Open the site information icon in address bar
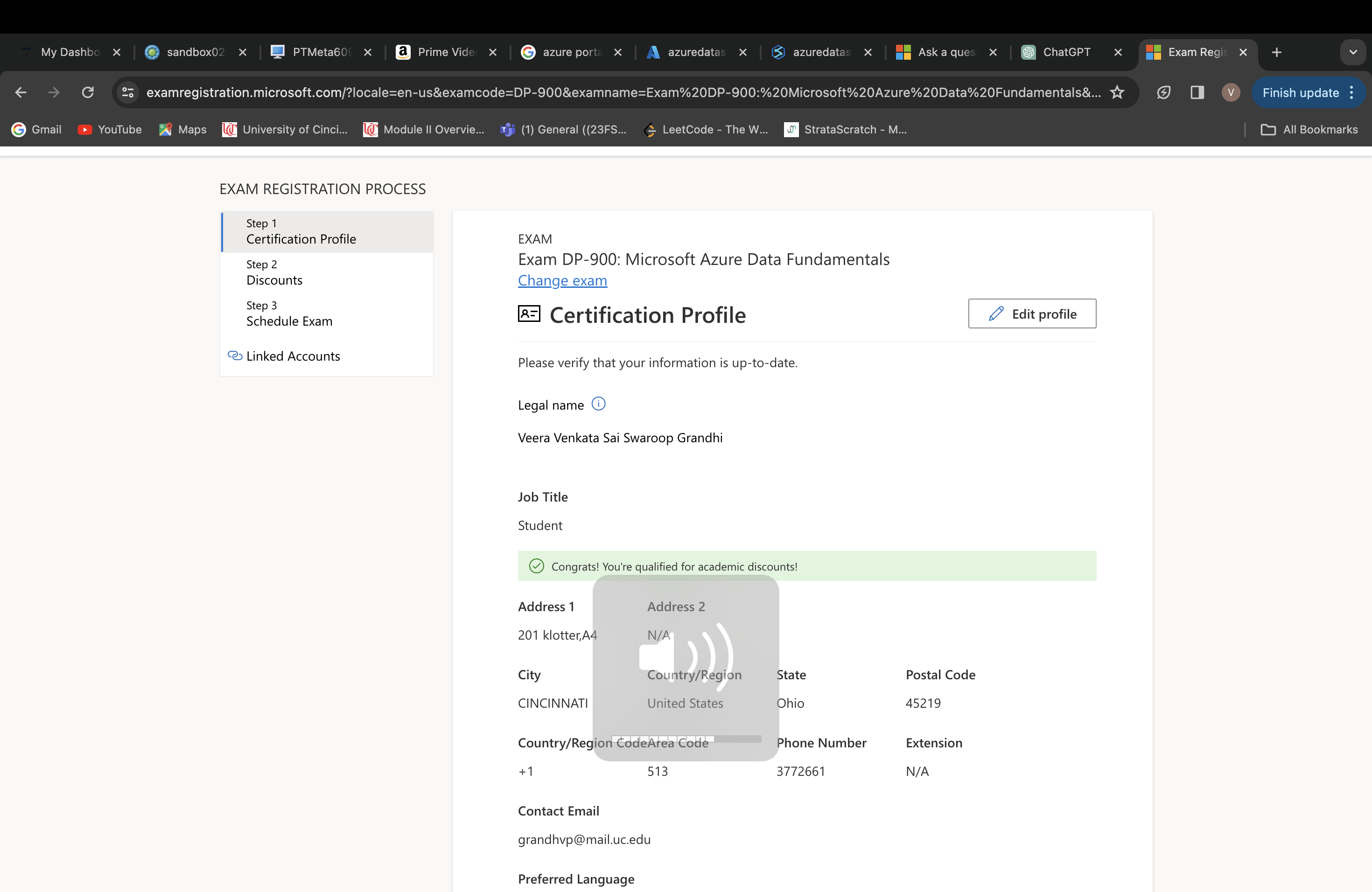Screen dimensions: 1372x892 click(128, 92)
